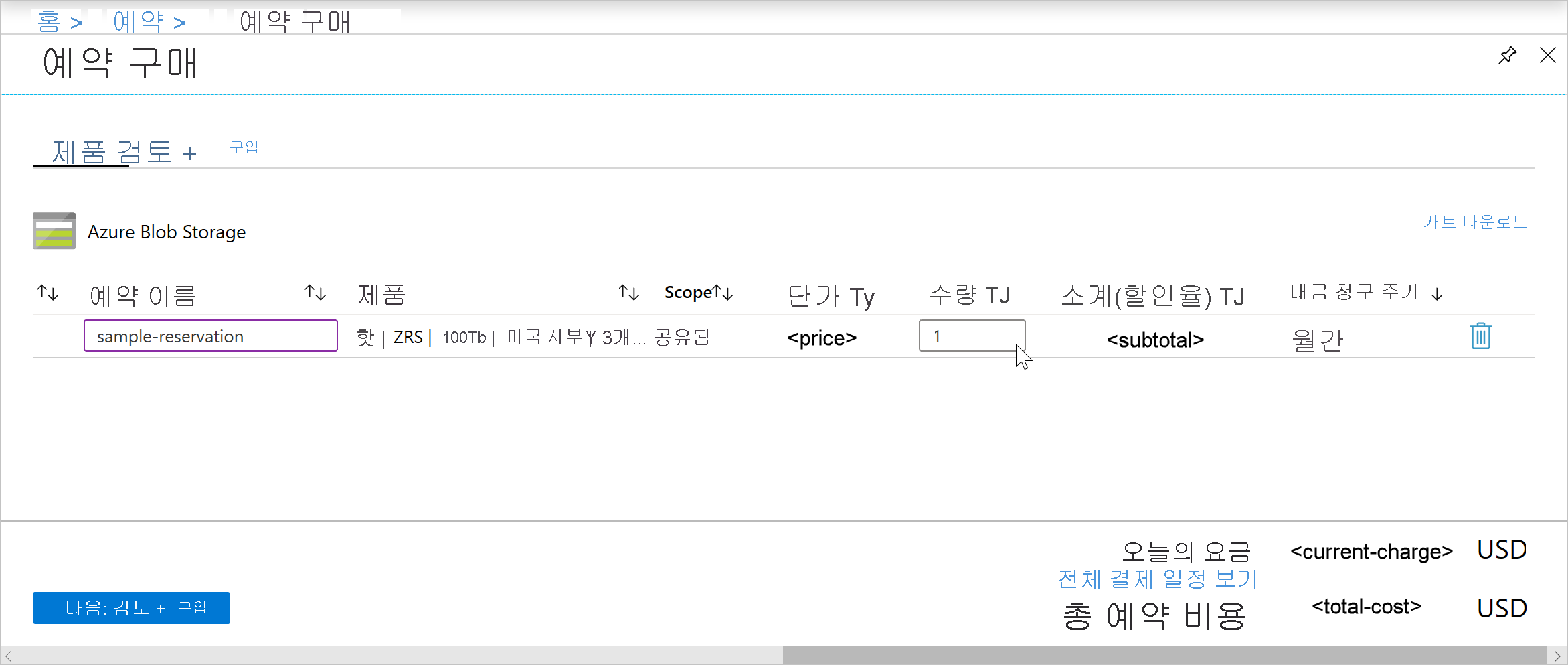Screen dimensions: 1568x665
Task: Click the 다음: 검토 + 구입 button
Action: (131, 608)
